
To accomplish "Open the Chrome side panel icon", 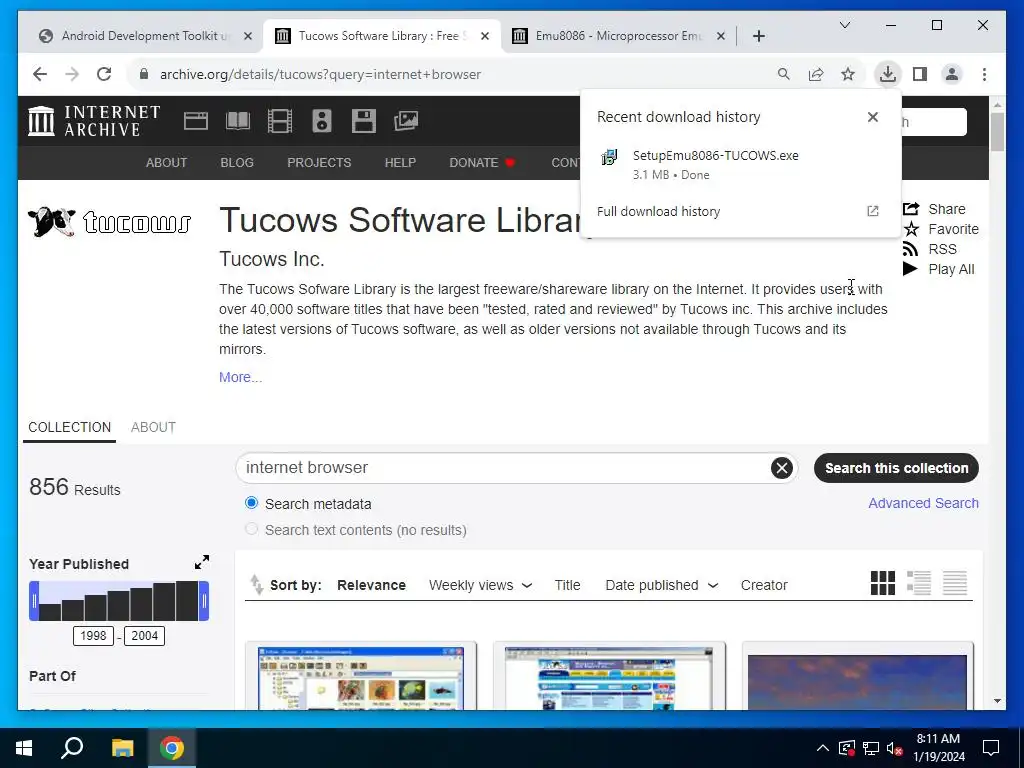I will tap(920, 74).
